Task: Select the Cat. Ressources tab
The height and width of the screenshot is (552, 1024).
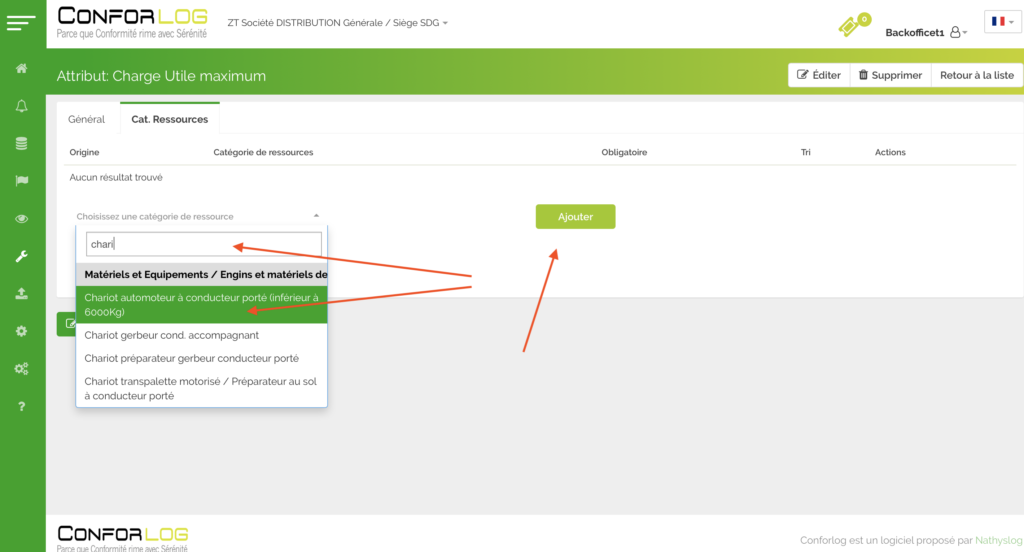Action: click(169, 119)
